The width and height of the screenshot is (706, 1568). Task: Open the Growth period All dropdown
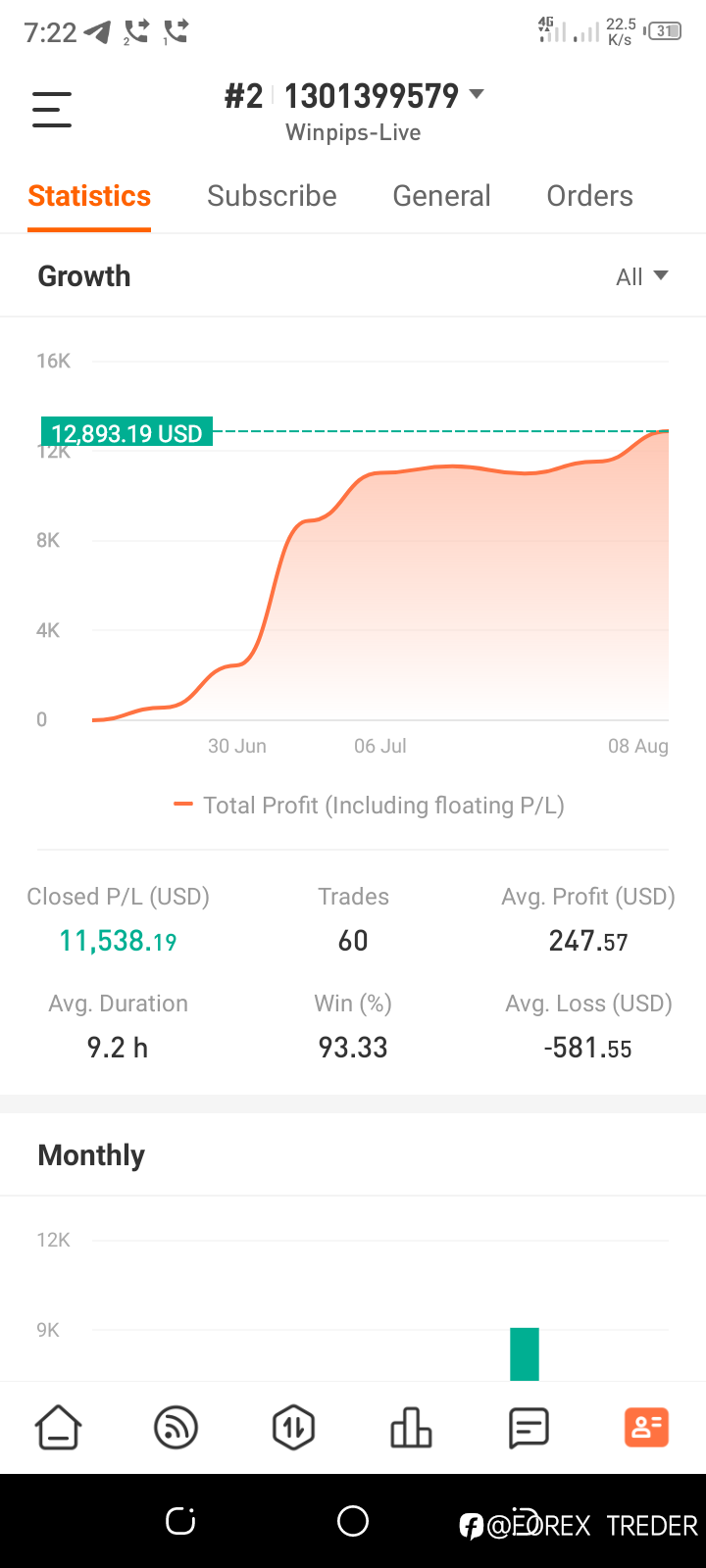(x=641, y=276)
